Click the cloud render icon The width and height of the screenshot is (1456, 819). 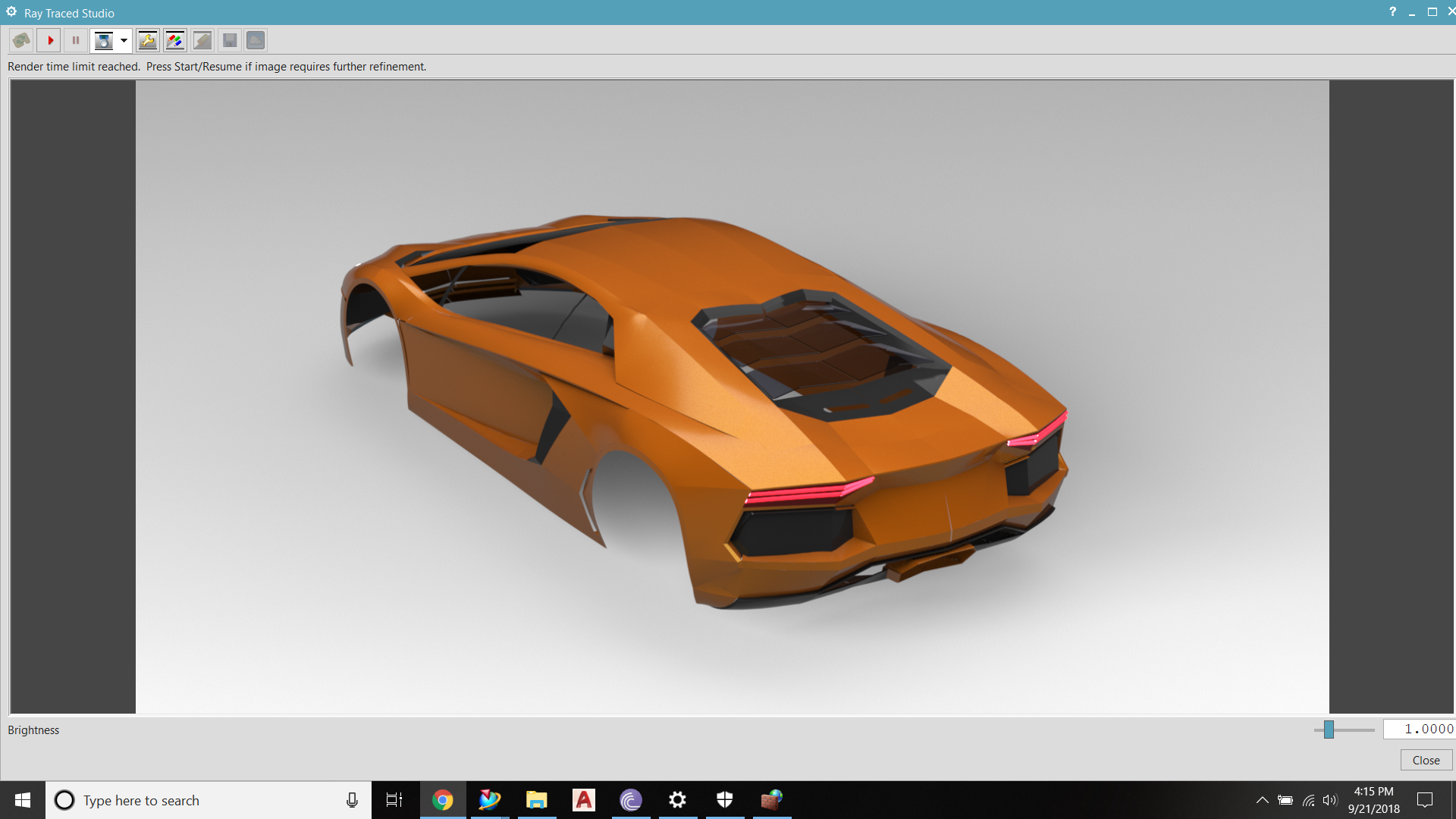point(256,40)
